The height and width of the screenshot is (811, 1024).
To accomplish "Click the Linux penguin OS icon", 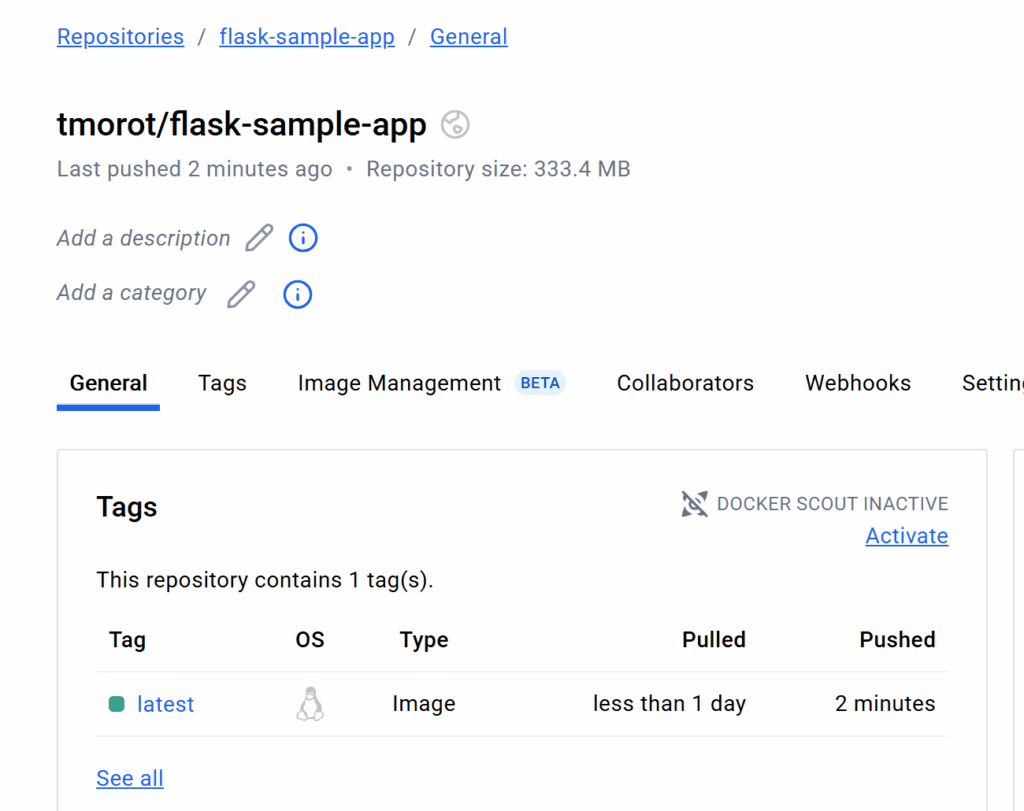I will click(310, 704).
